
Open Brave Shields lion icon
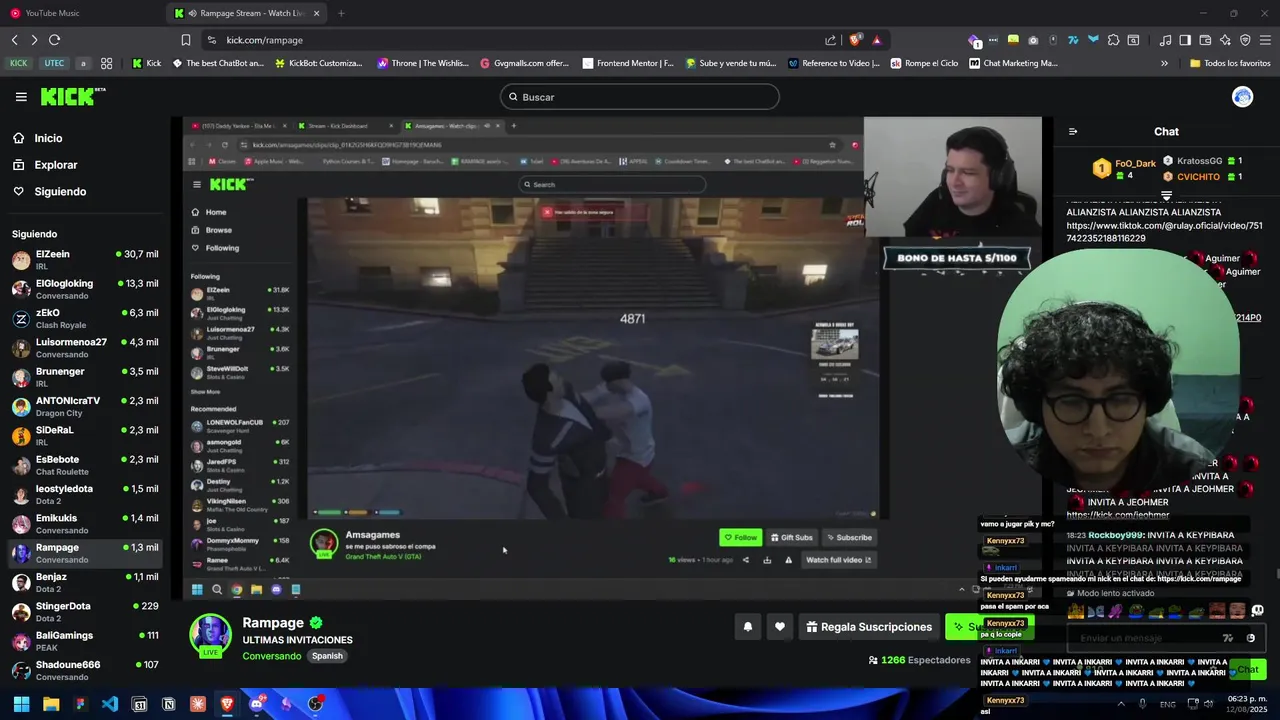point(855,40)
